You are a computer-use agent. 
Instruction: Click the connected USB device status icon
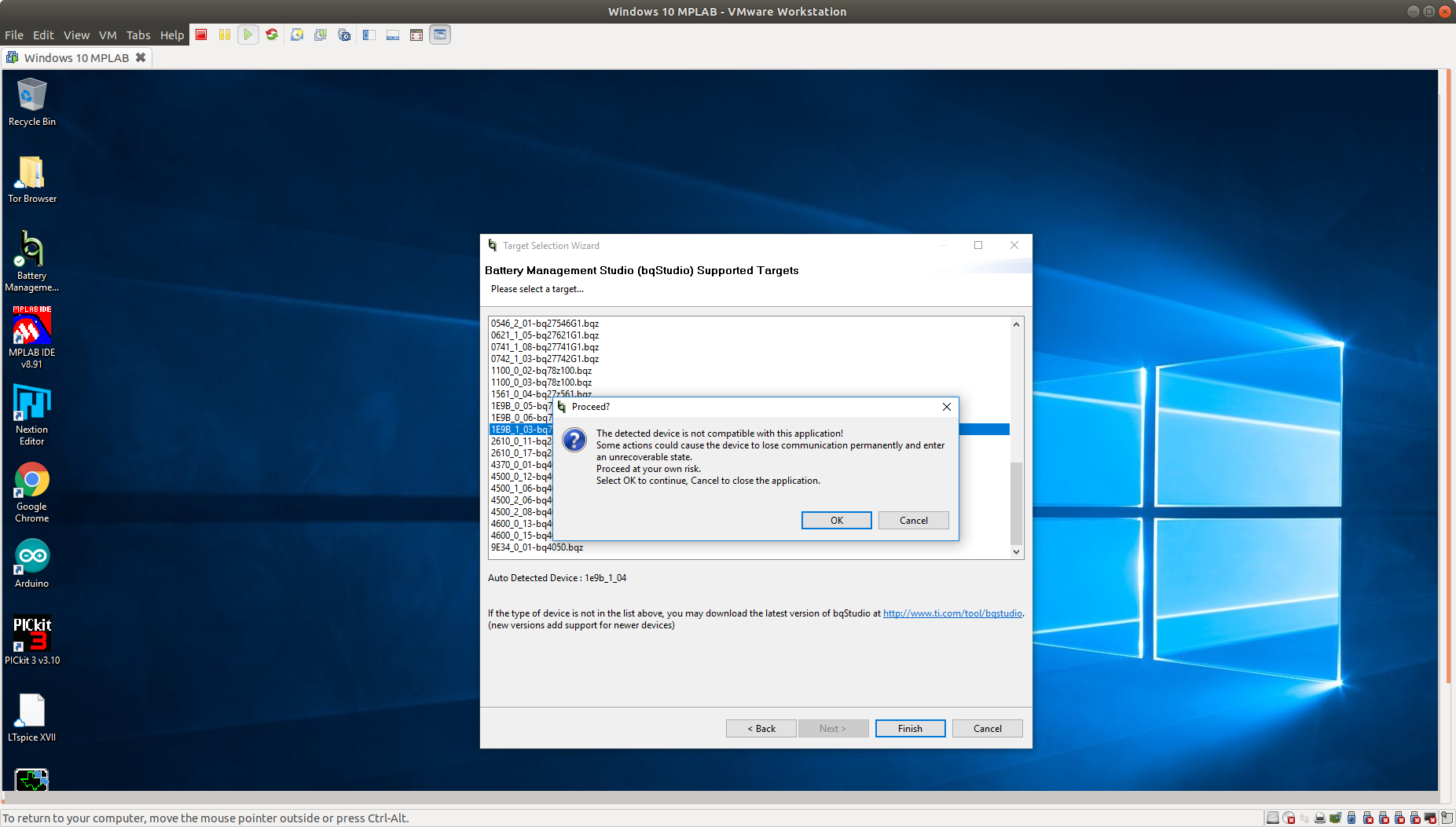pos(1351,818)
